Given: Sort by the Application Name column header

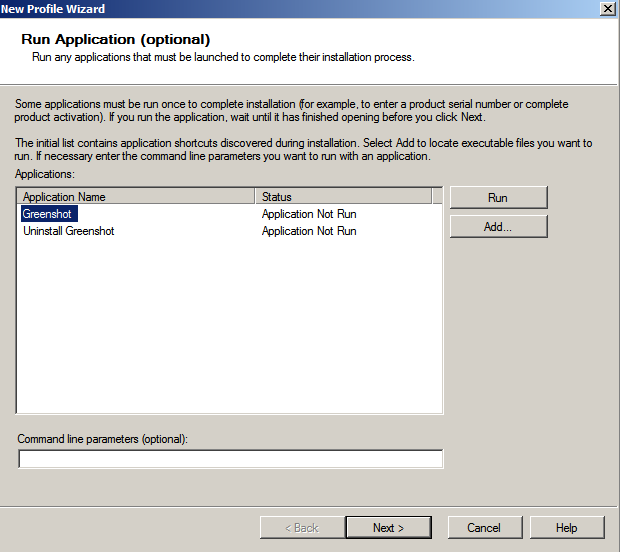Looking at the screenshot, I should click(x=137, y=197).
